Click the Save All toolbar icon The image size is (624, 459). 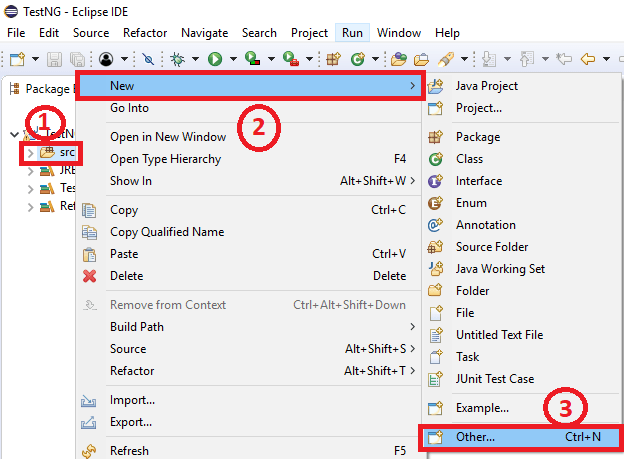[x=77, y=59]
